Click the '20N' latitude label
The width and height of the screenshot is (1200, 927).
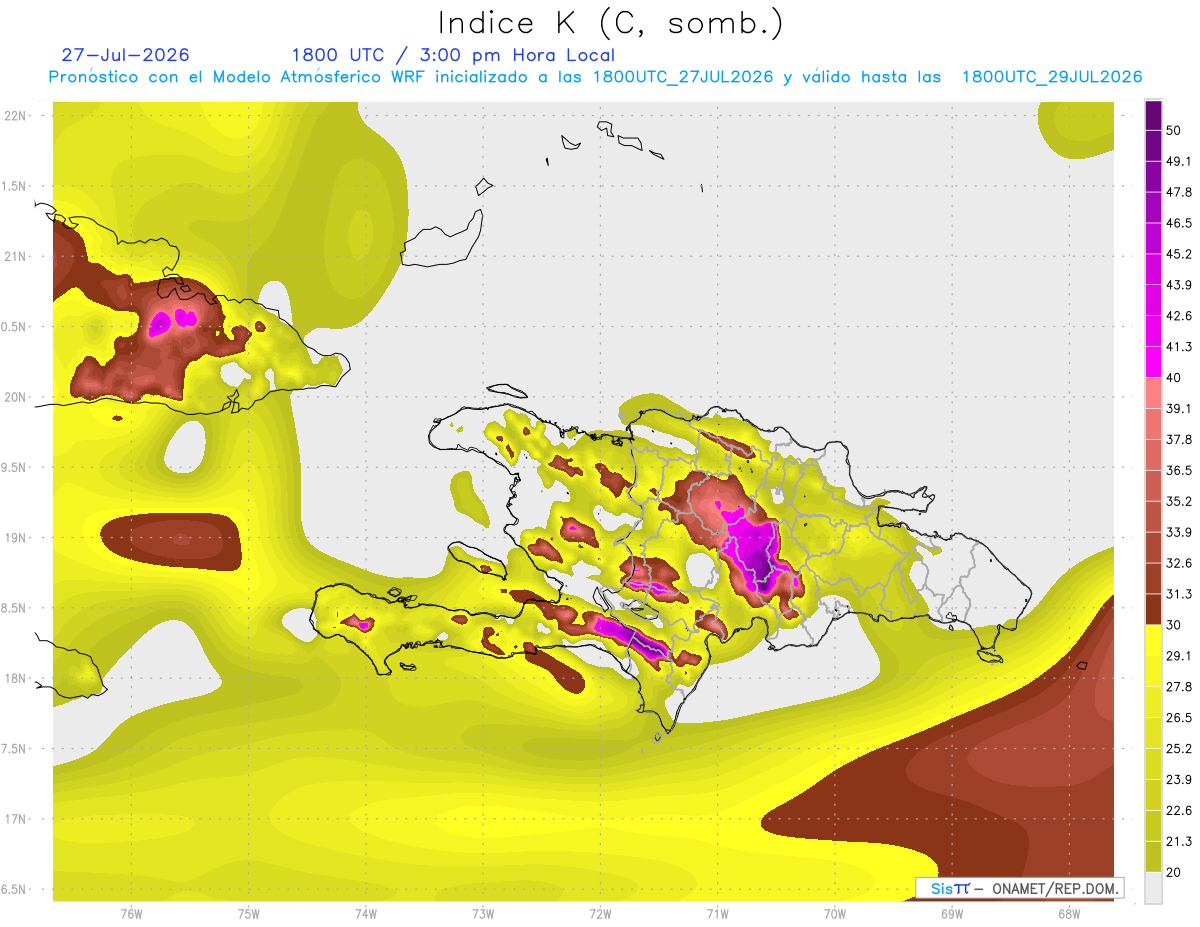point(15,397)
